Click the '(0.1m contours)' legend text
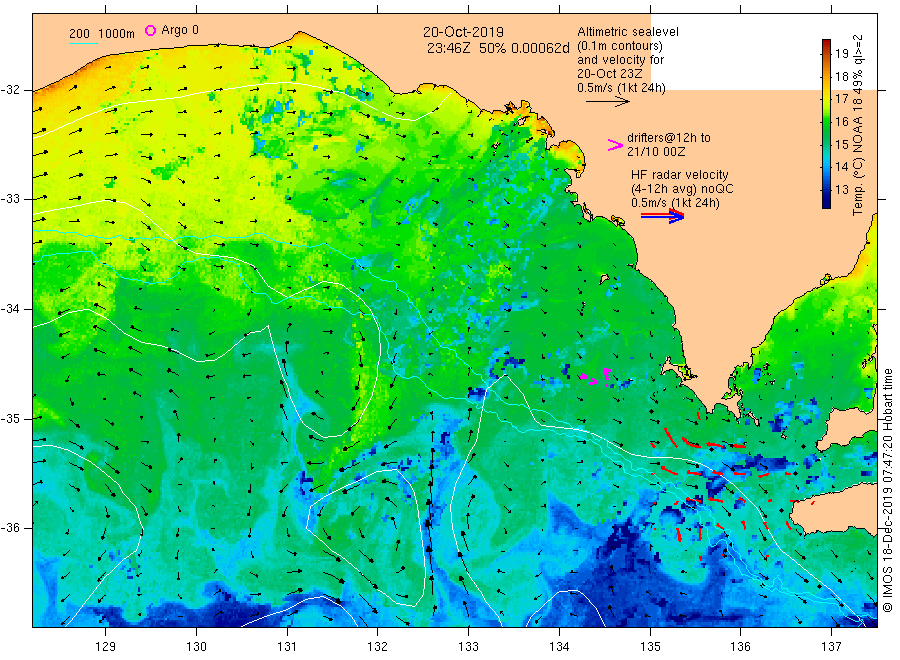900x660 pixels. (x=620, y=46)
